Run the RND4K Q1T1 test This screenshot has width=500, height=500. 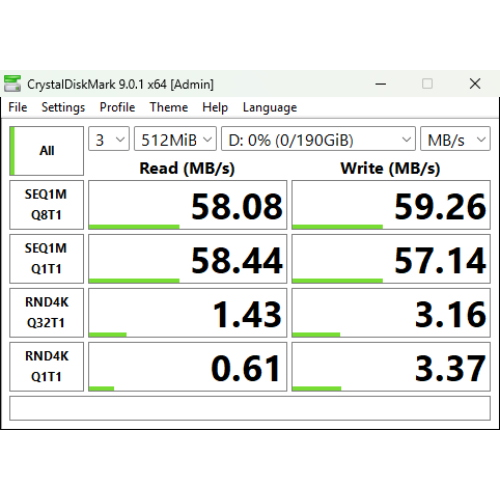click(46, 367)
